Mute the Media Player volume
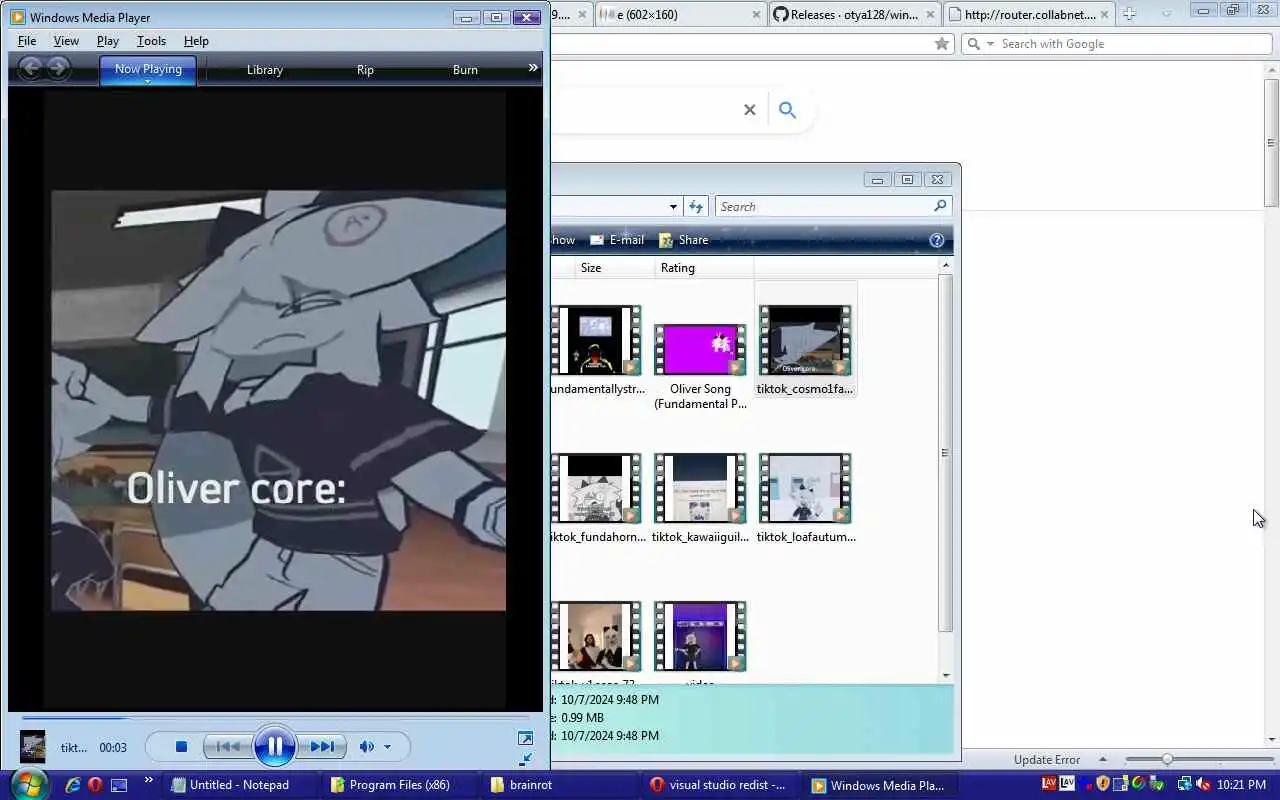 [366, 747]
